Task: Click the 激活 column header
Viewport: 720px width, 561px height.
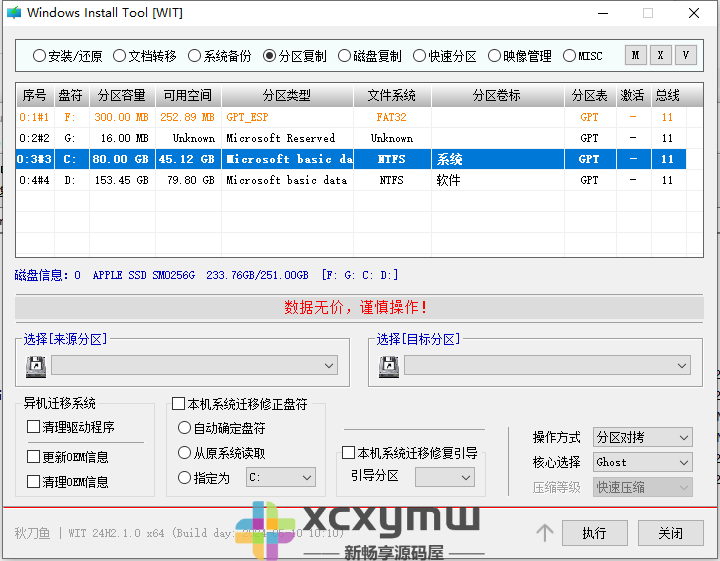Action: pos(634,95)
